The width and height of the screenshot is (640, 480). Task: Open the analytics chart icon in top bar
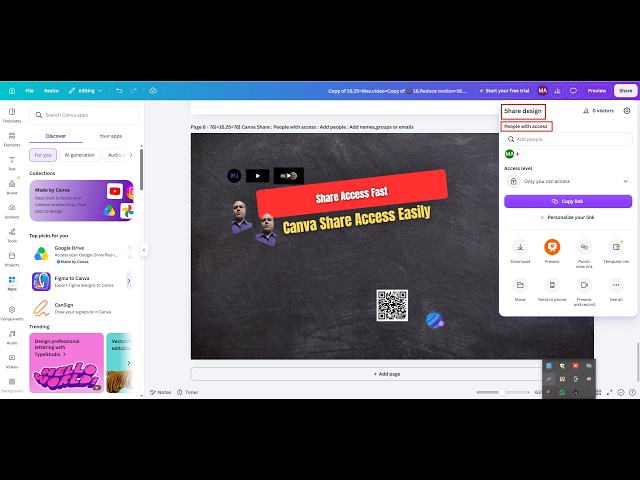pos(557,91)
